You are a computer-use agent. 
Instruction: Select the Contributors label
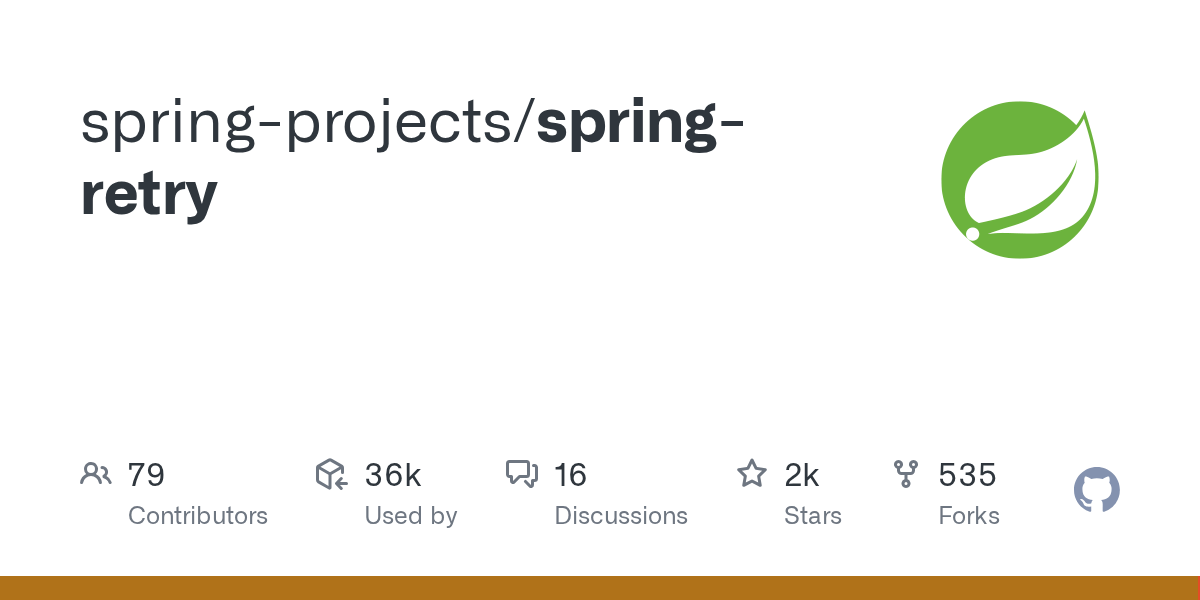198,516
